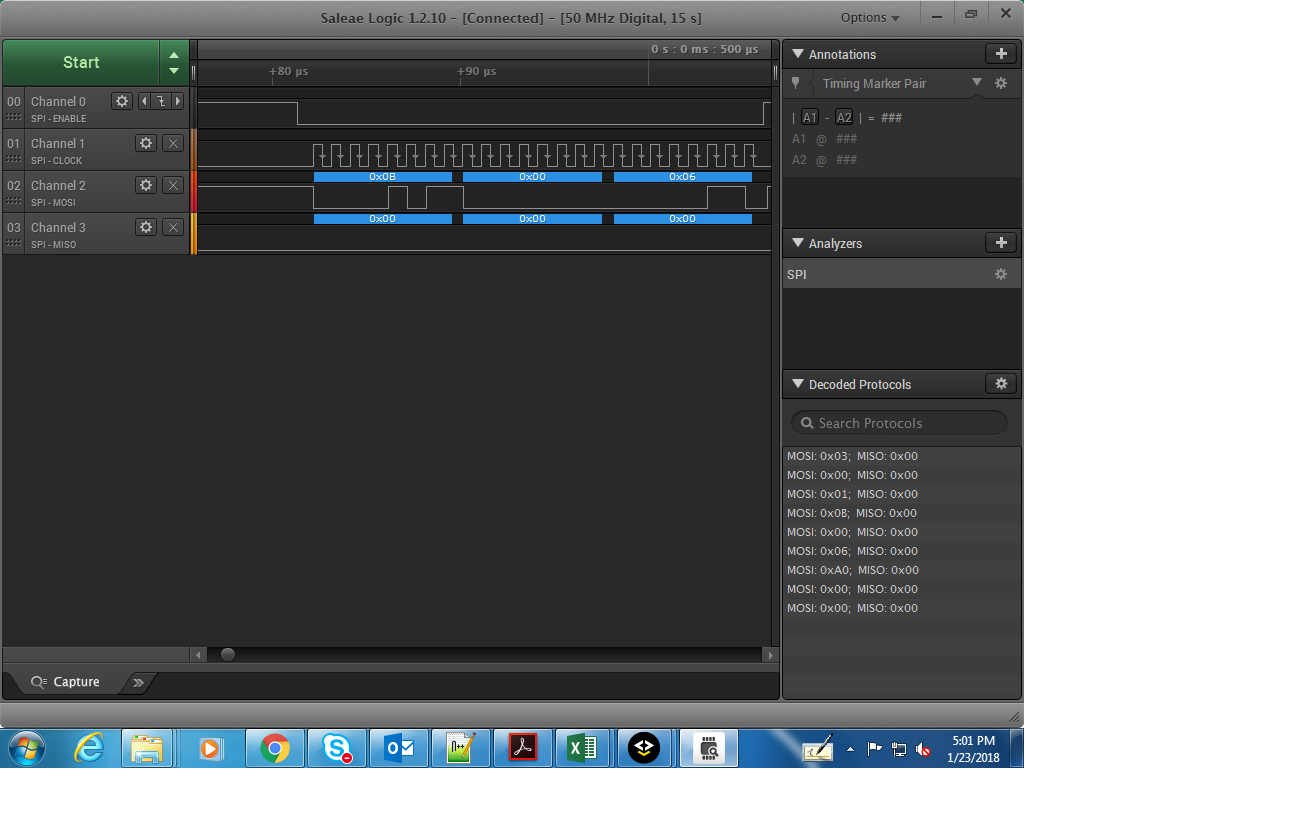Open Windows Explorer from taskbar
Screen dimensions: 1303x836
(147, 748)
